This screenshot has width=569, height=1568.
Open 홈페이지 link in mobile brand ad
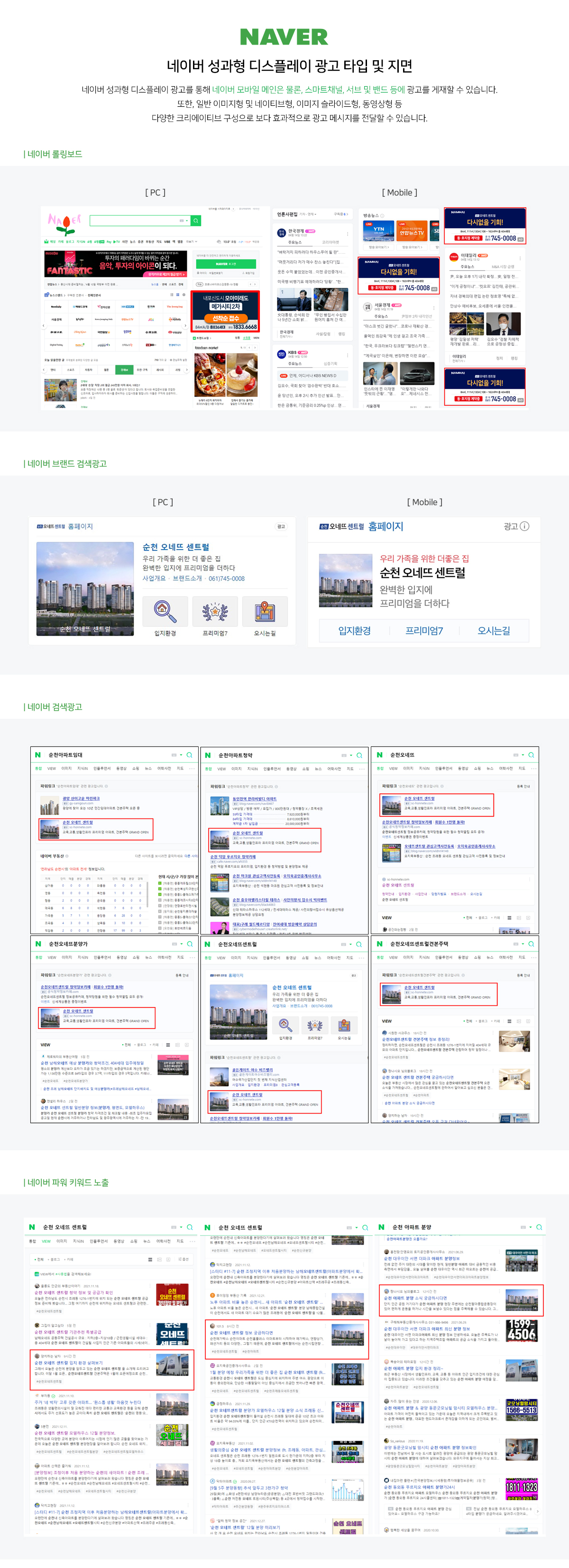tap(386, 526)
